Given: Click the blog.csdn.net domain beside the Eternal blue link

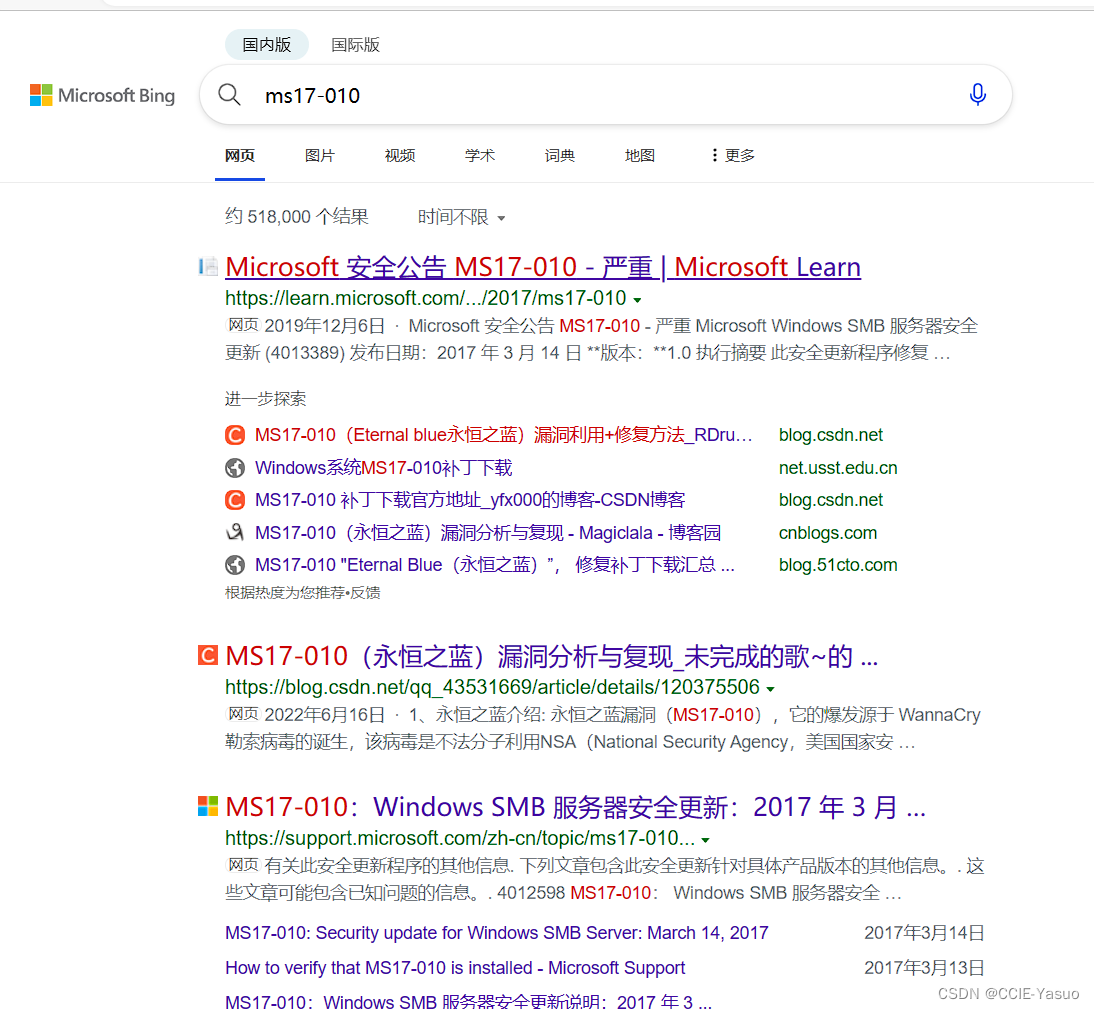Looking at the screenshot, I should click(x=830, y=435).
